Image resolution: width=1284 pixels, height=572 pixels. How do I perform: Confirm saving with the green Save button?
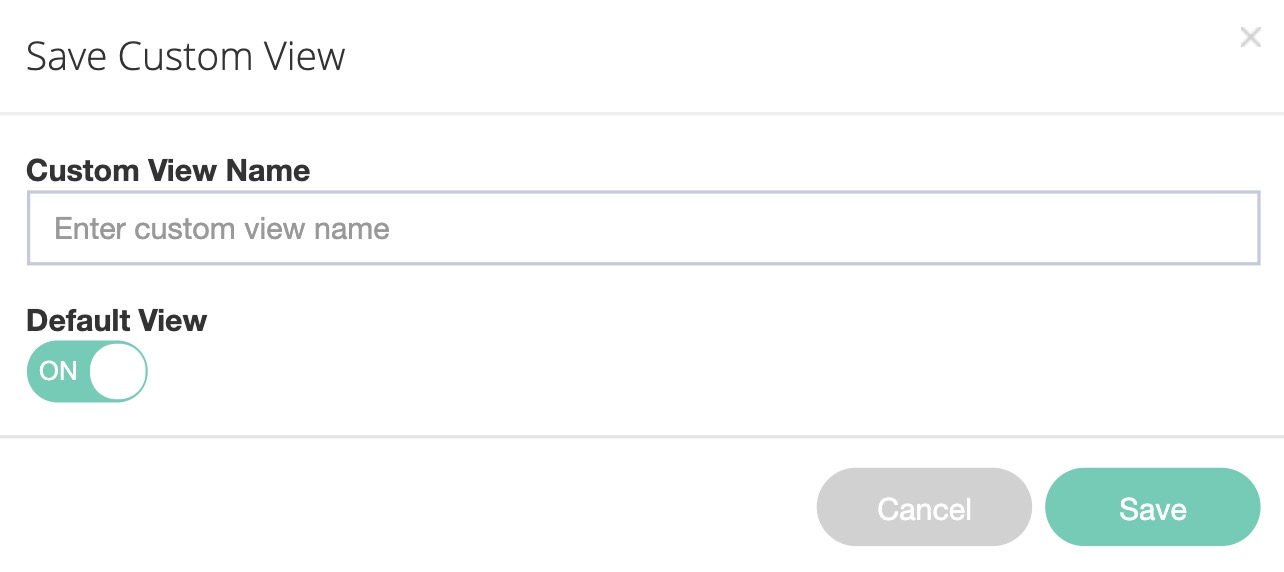tap(1152, 508)
